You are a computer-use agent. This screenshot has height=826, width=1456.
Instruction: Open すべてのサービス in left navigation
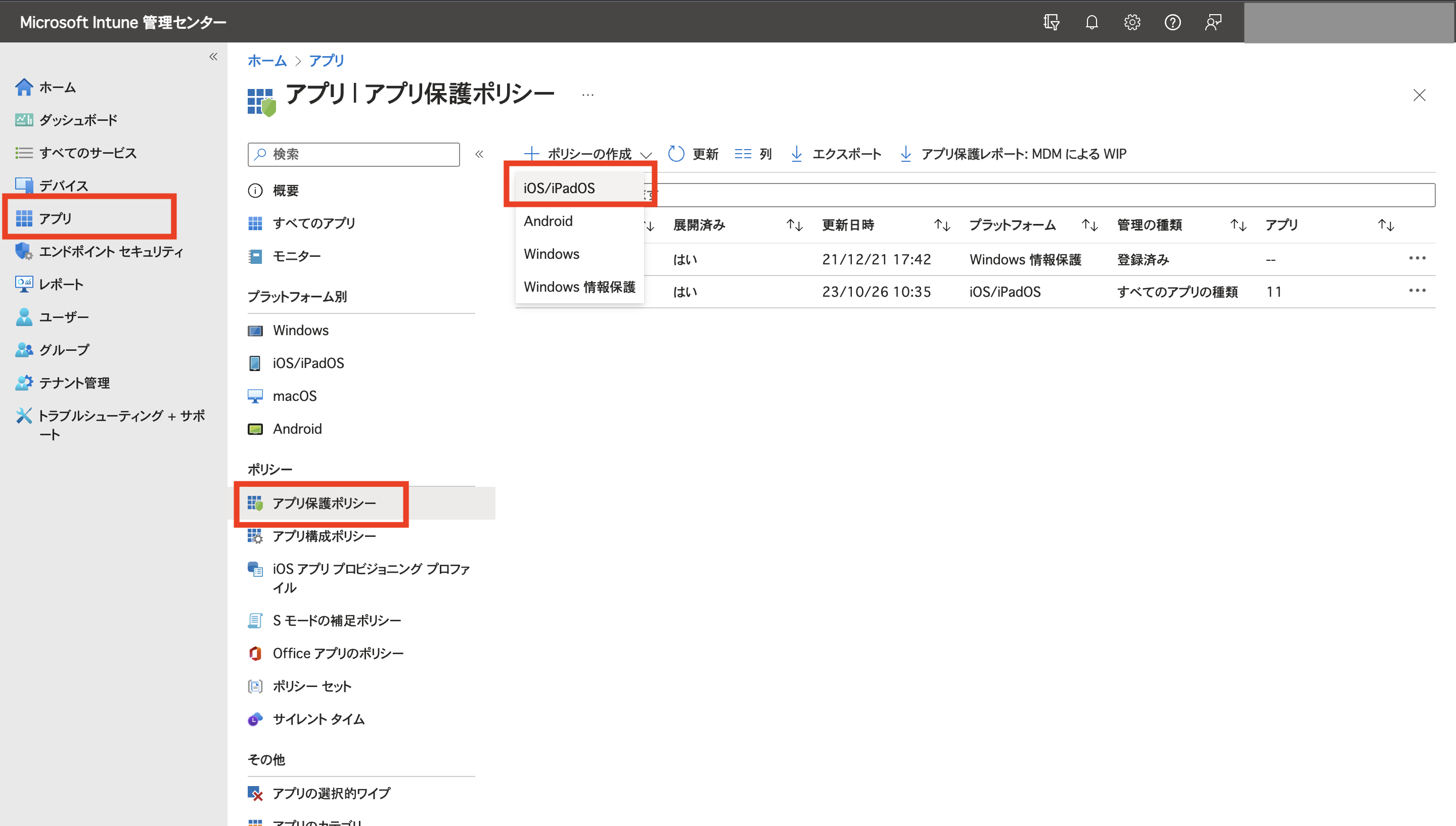point(75,153)
